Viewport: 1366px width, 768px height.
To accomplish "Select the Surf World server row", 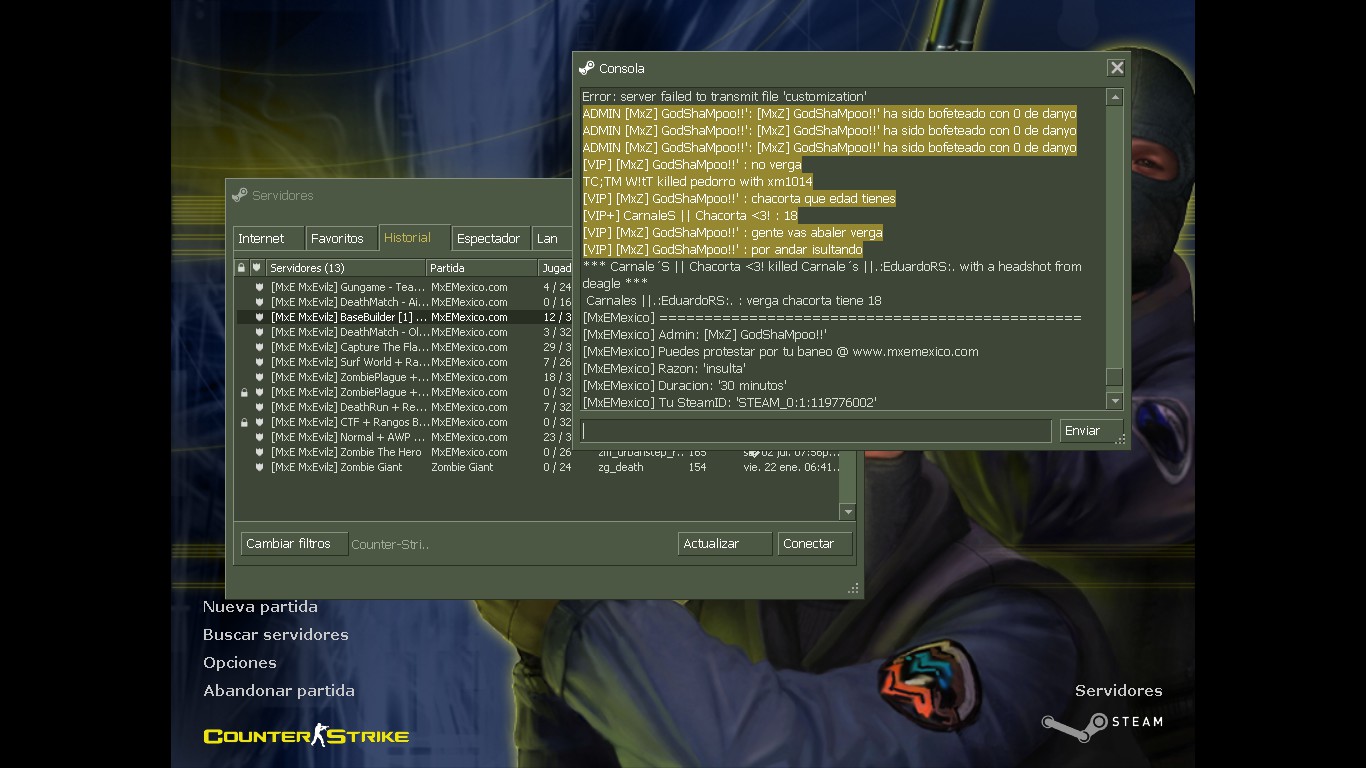I will click(x=404, y=362).
